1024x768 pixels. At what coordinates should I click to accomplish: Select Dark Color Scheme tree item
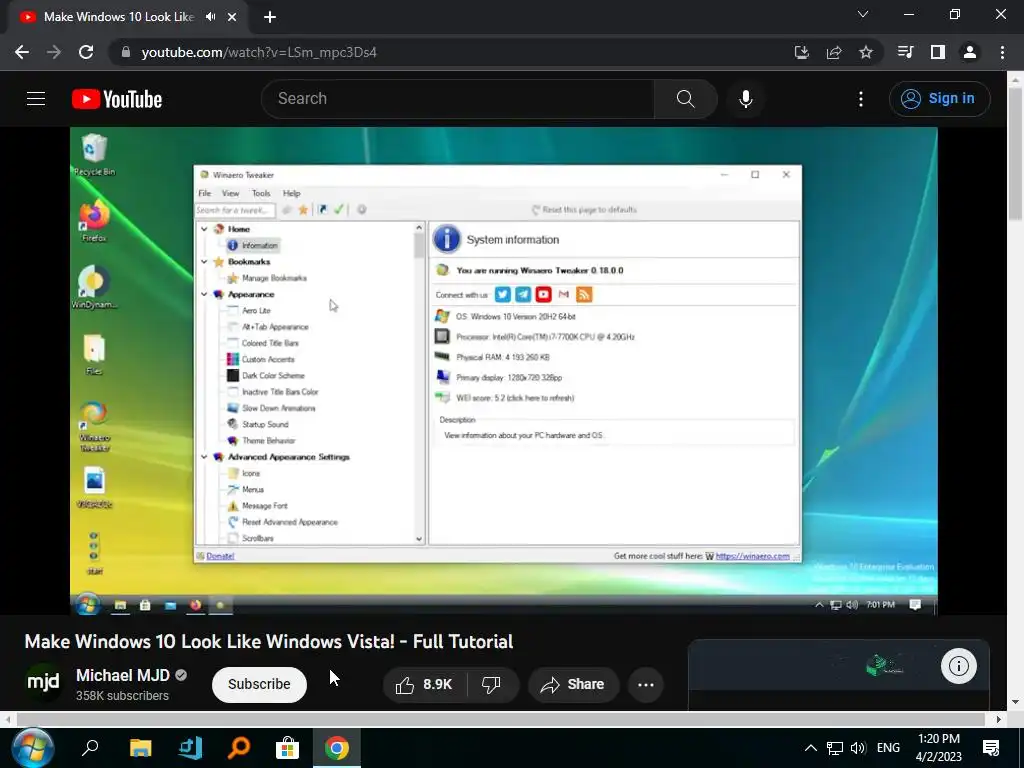273,376
